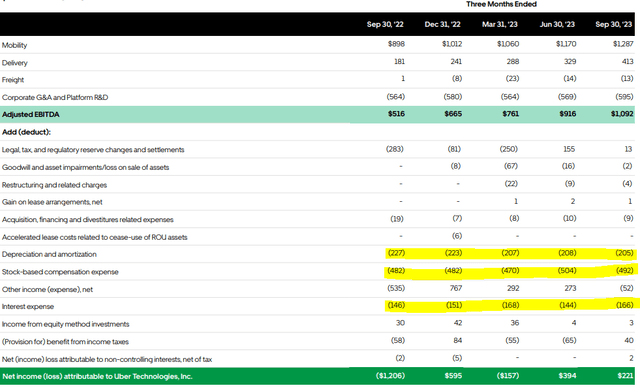Click income taxes value 84
Image resolution: width=640 pixels, height=388 pixels.
pyautogui.click(x=458, y=340)
